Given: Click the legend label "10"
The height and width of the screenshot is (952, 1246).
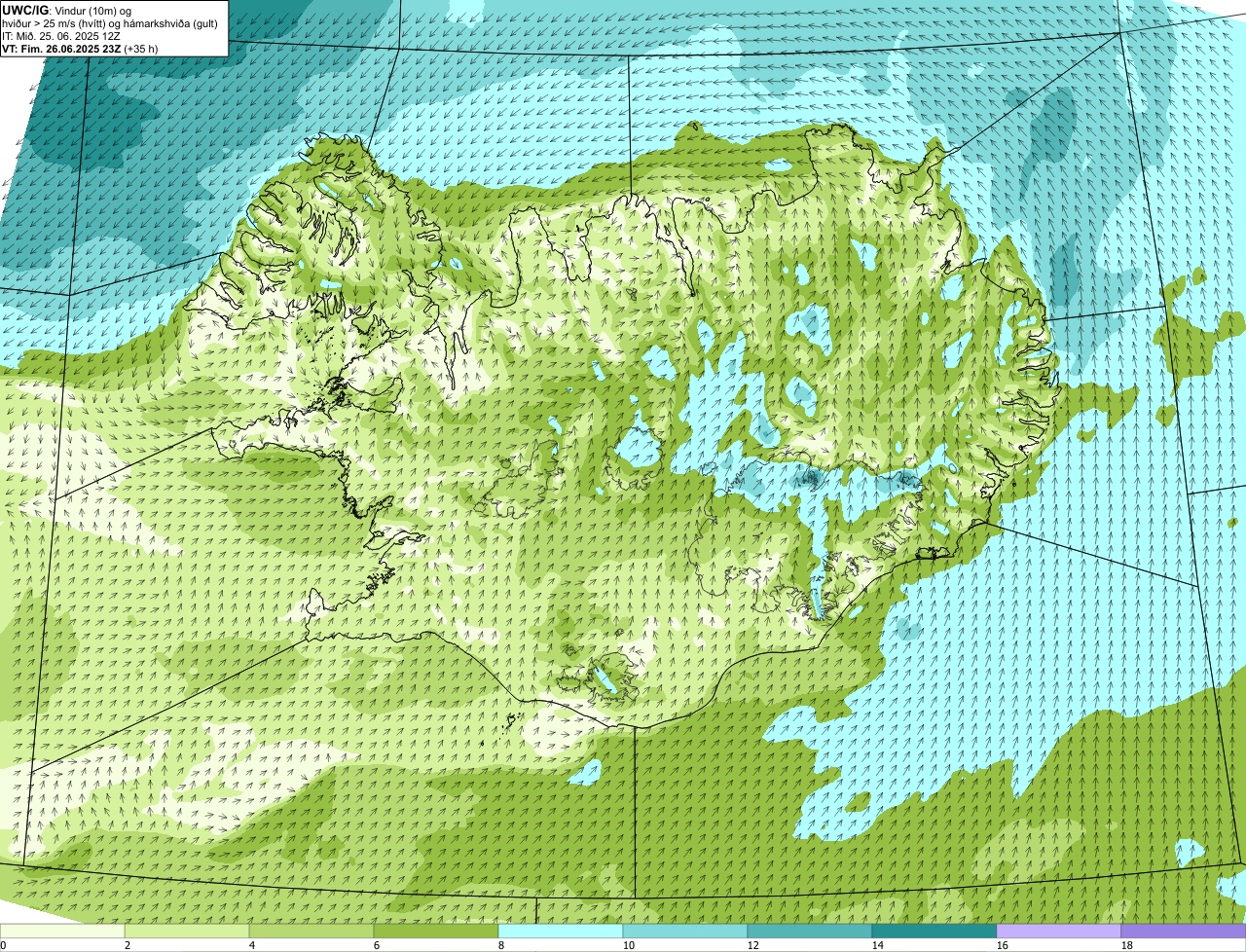Looking at the screenshot, I should point(629,945).
